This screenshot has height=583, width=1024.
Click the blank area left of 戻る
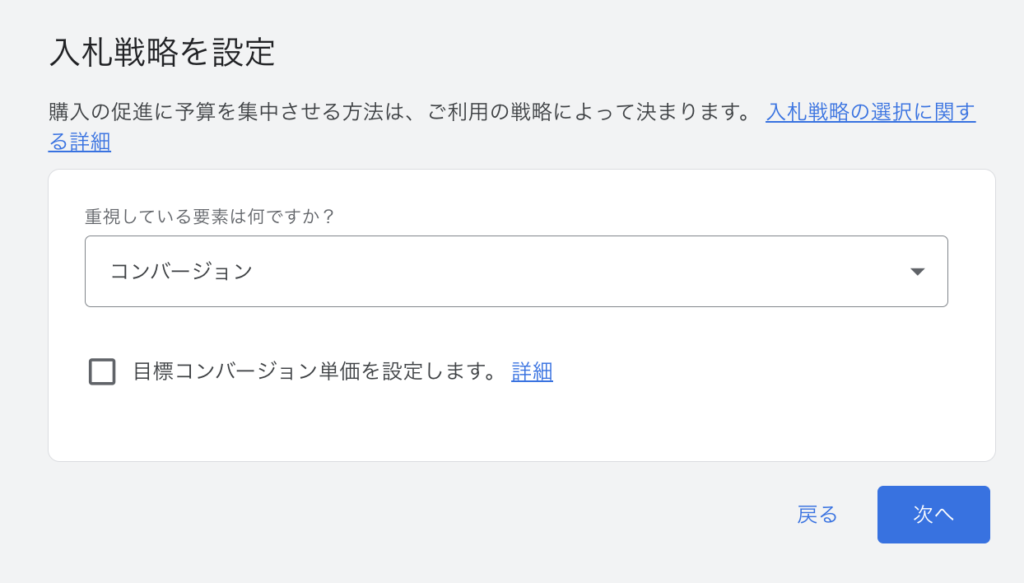tap(500, 514)
